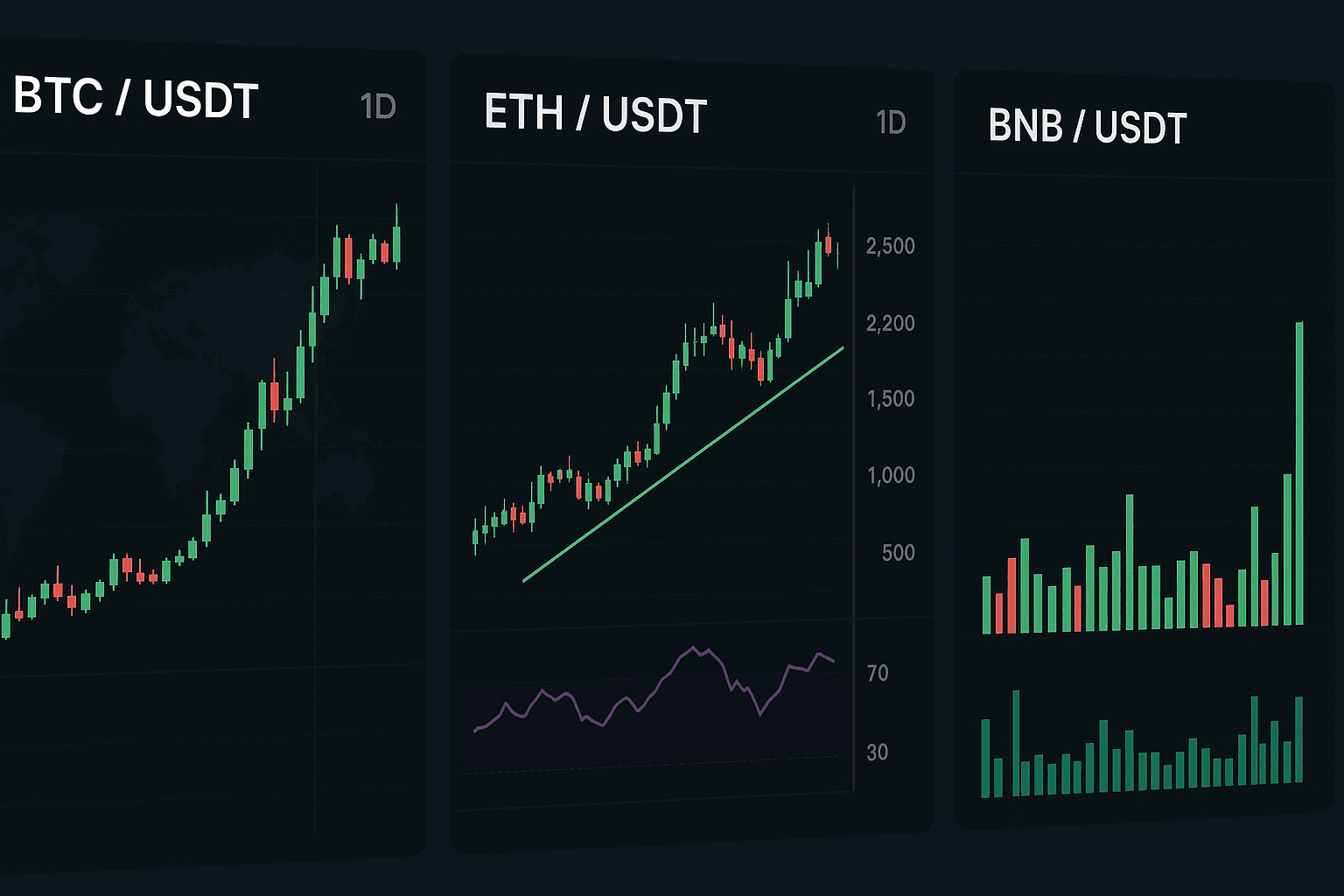The image size is (1344, 896).
Task: Select the green trendline on ETH chart
Action: coord(682,465)
